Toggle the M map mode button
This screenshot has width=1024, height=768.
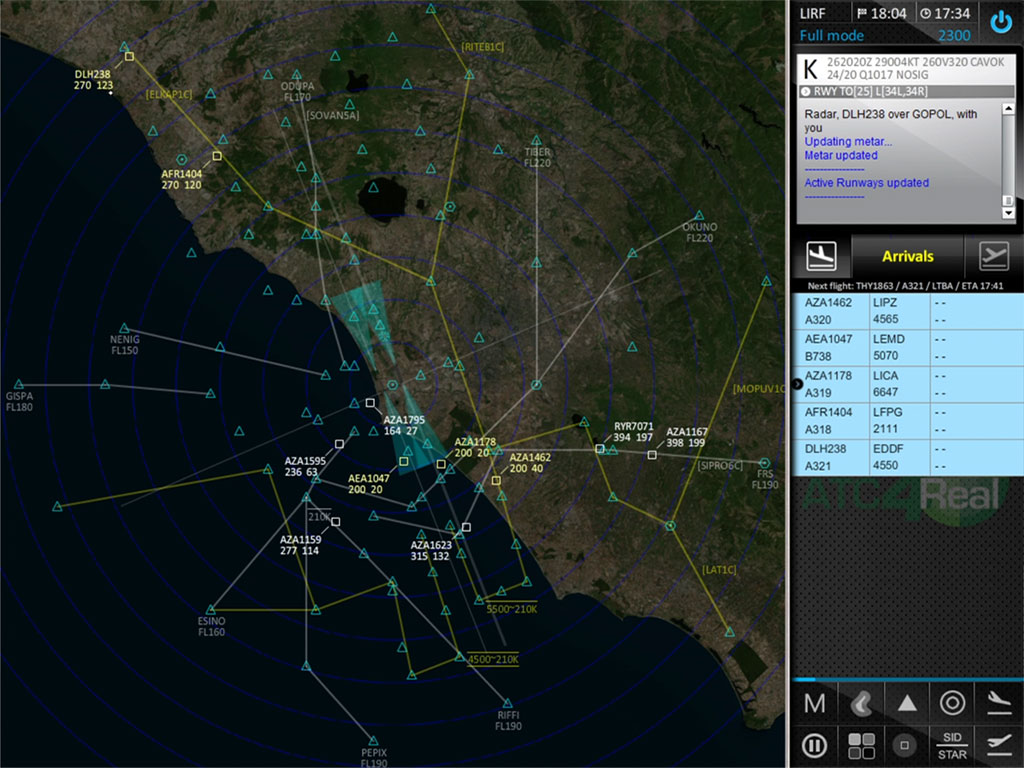coord(815,703)
